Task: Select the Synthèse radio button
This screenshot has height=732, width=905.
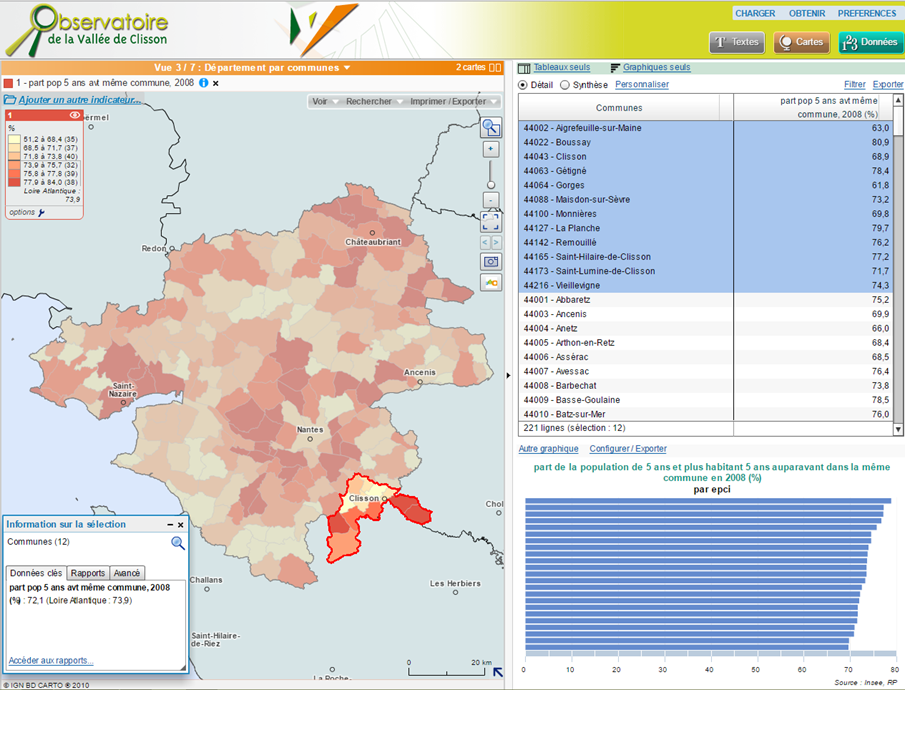Action: coord(565,85)
